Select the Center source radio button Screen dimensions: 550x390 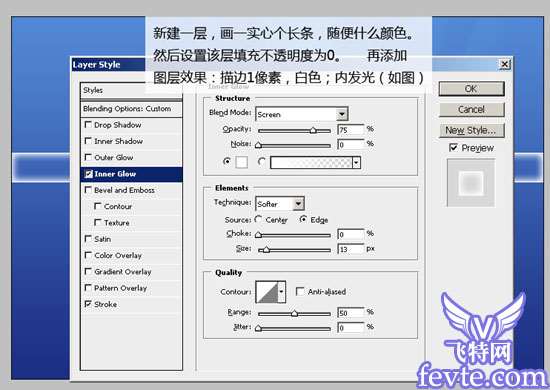point(258,219)
